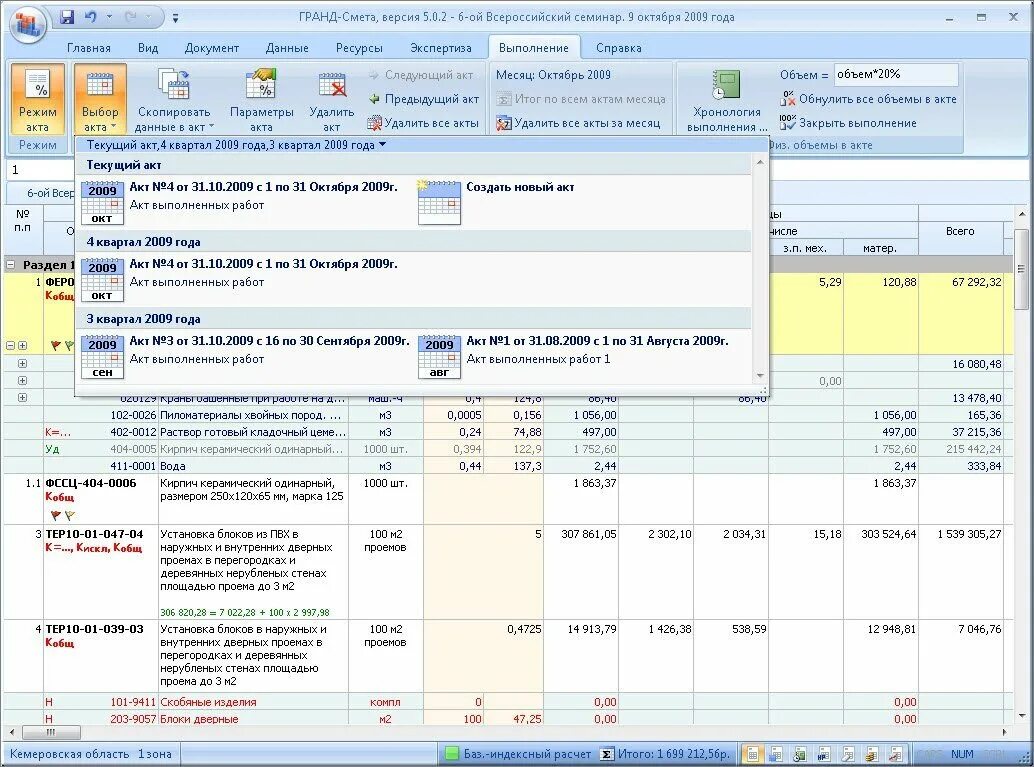Viewport: 1034px width, 767px height.
Task: Click scroll-up arrow of act list popup
Action: 760,162
